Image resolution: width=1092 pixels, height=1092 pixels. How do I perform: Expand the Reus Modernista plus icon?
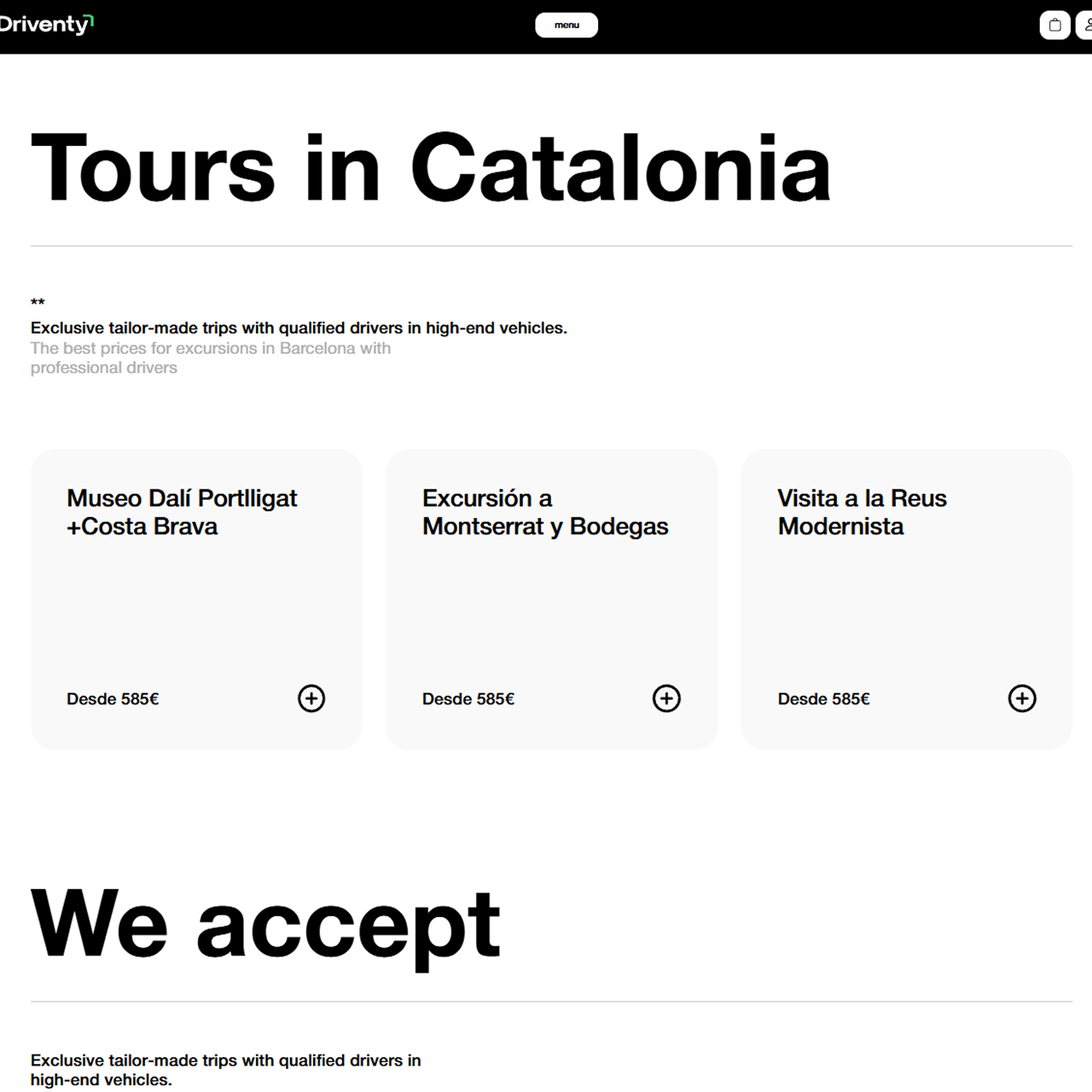tap(1022, 699)
